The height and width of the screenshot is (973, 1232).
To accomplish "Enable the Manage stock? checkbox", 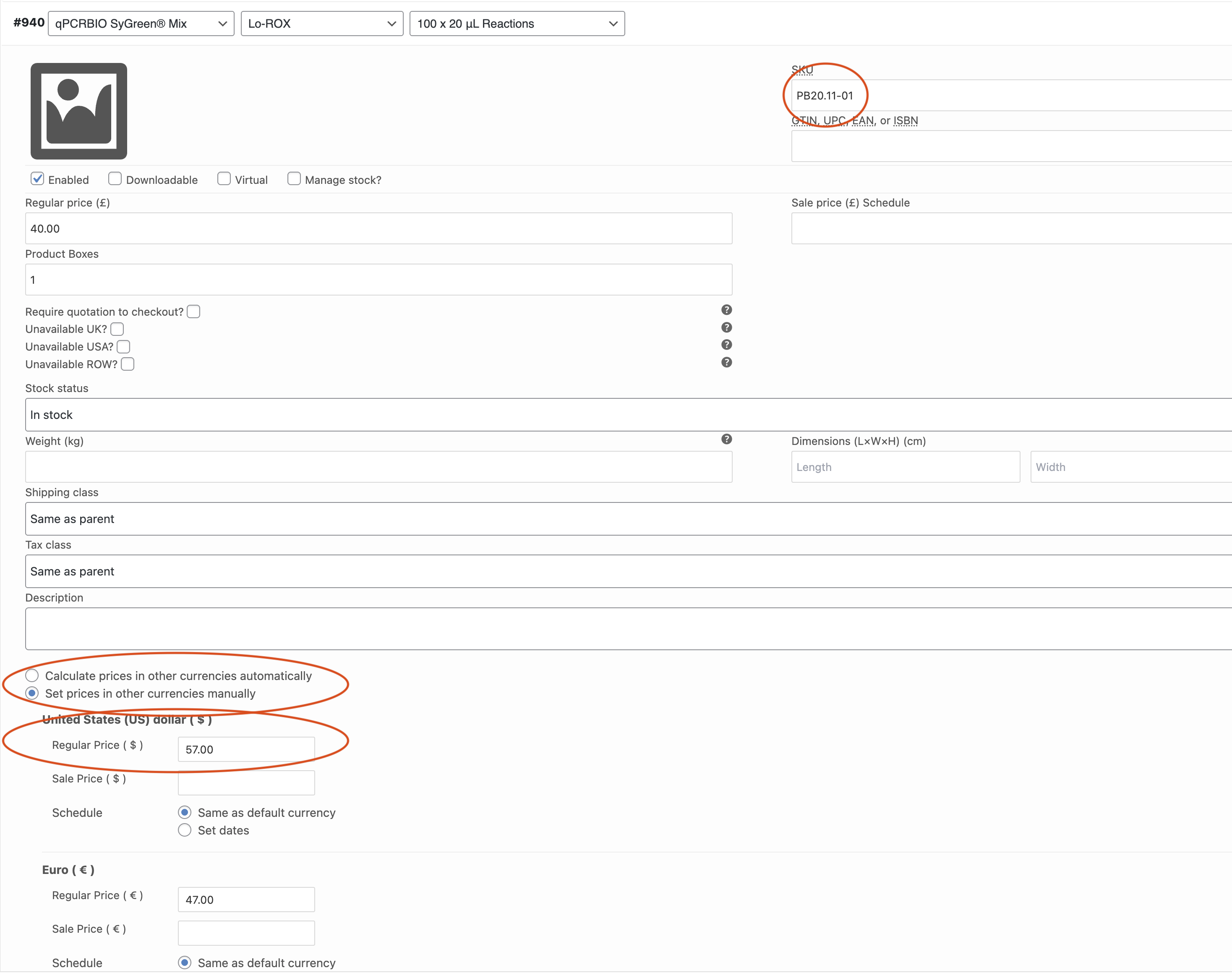I will pyautogui.click(x=294, y=179).
